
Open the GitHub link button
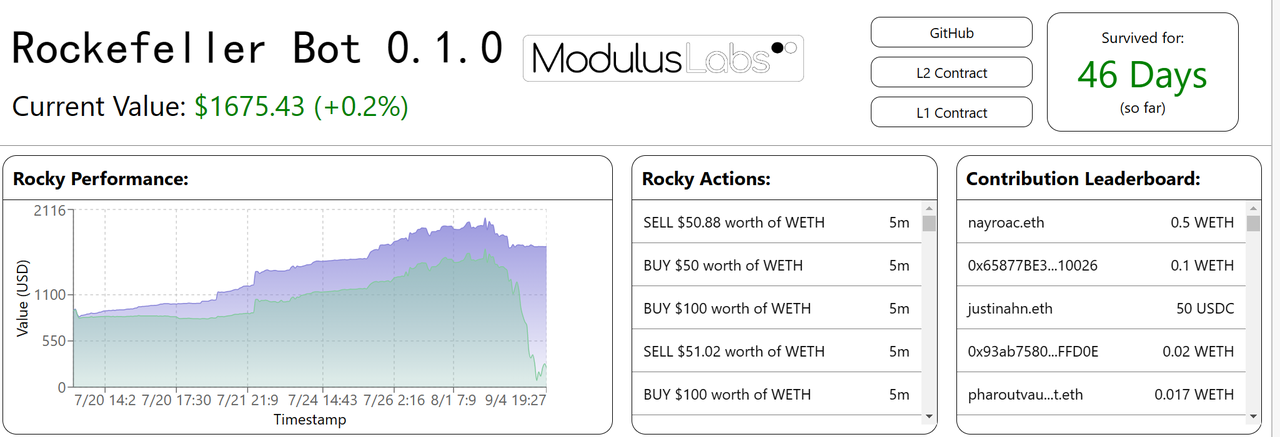(951, 33)
